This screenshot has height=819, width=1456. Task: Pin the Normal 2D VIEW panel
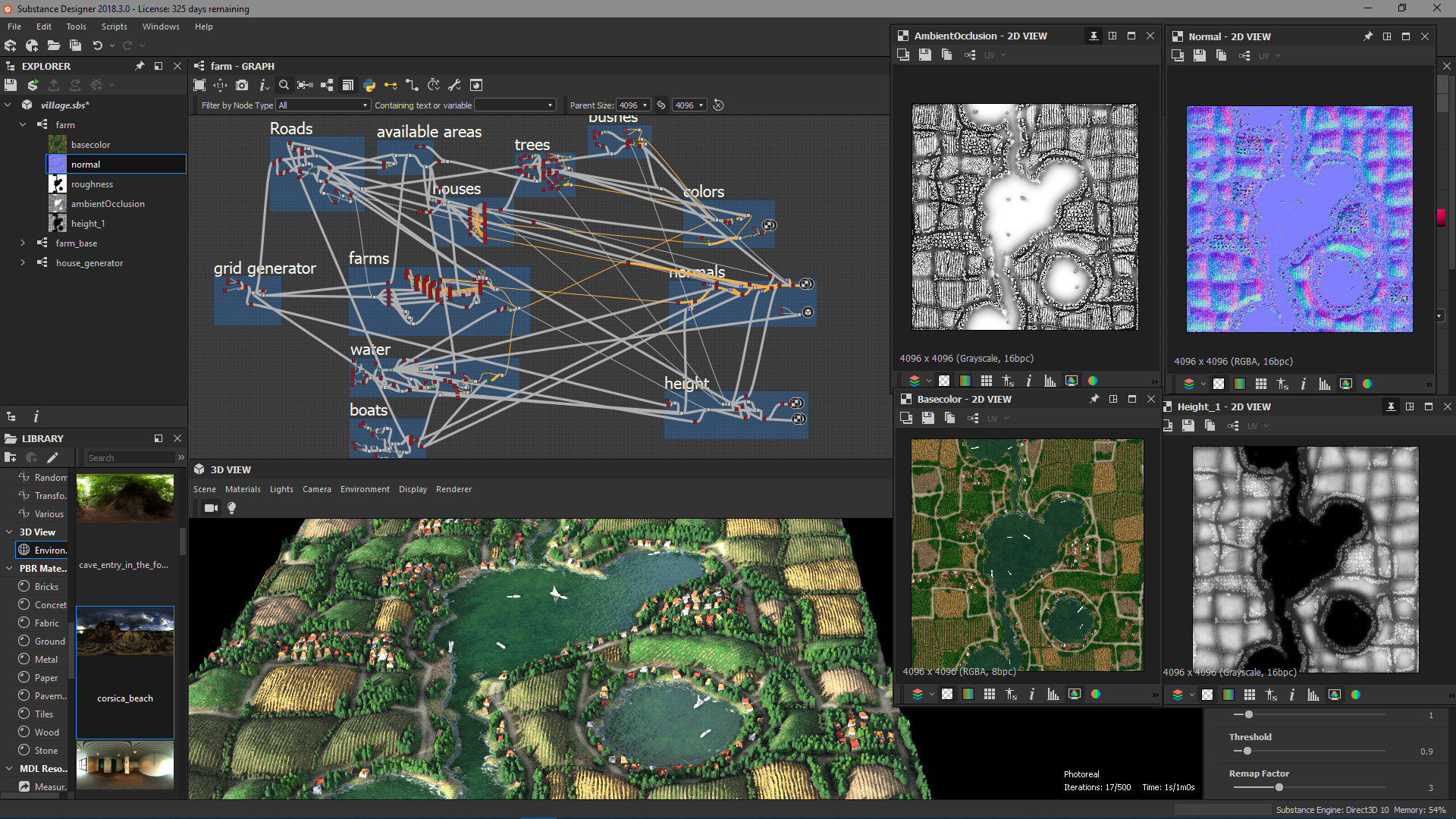point(1367,36)
